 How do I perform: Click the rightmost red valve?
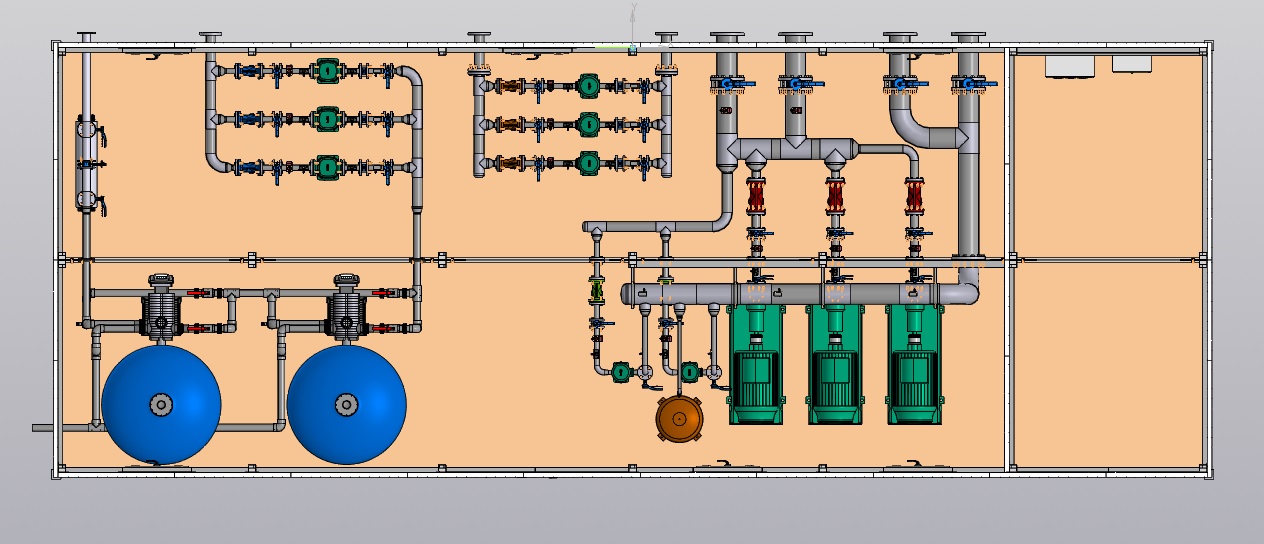pyautogui.click(x=913, y=195)
